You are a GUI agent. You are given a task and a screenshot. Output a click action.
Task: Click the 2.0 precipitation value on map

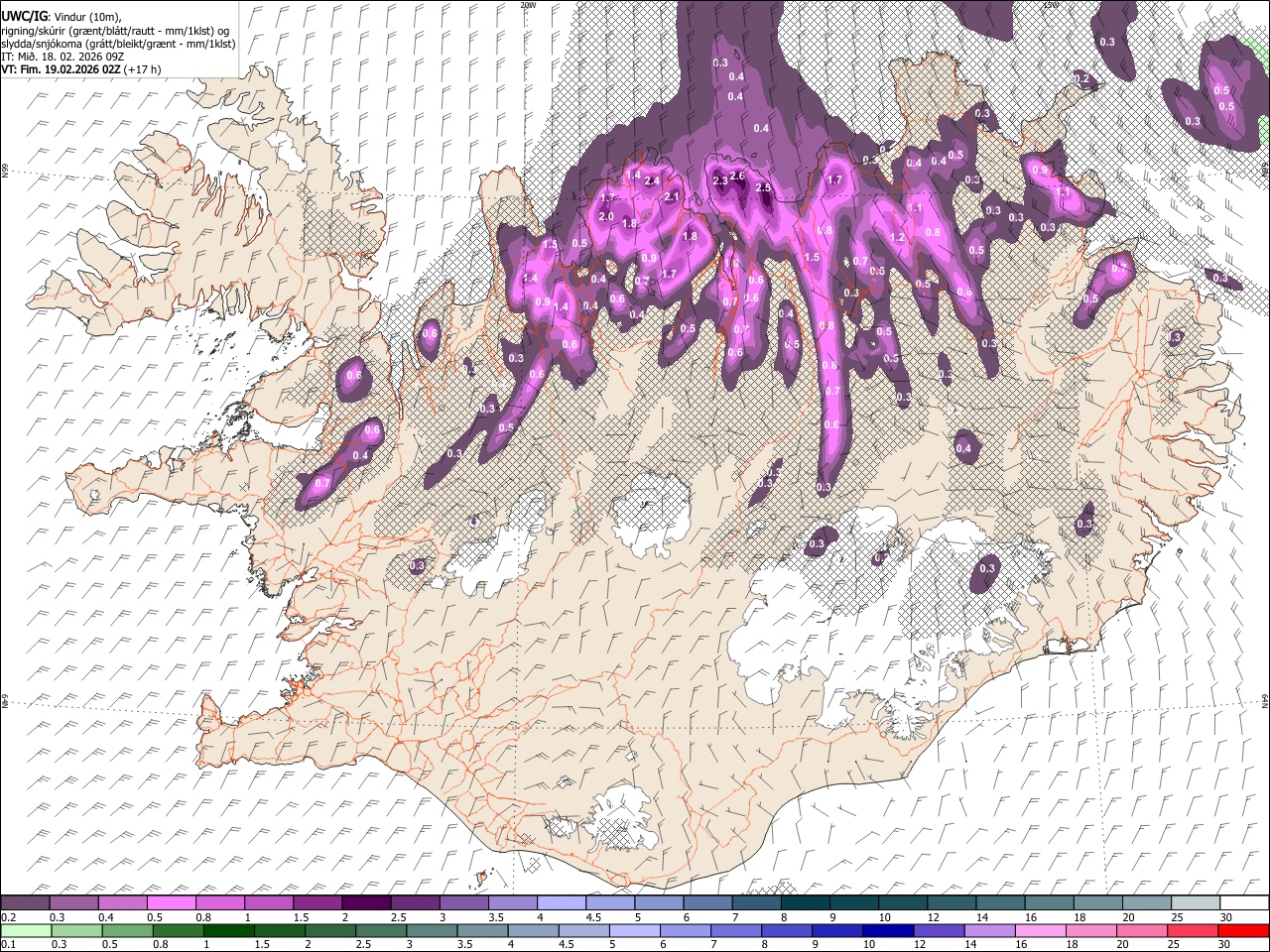point(606,216)
